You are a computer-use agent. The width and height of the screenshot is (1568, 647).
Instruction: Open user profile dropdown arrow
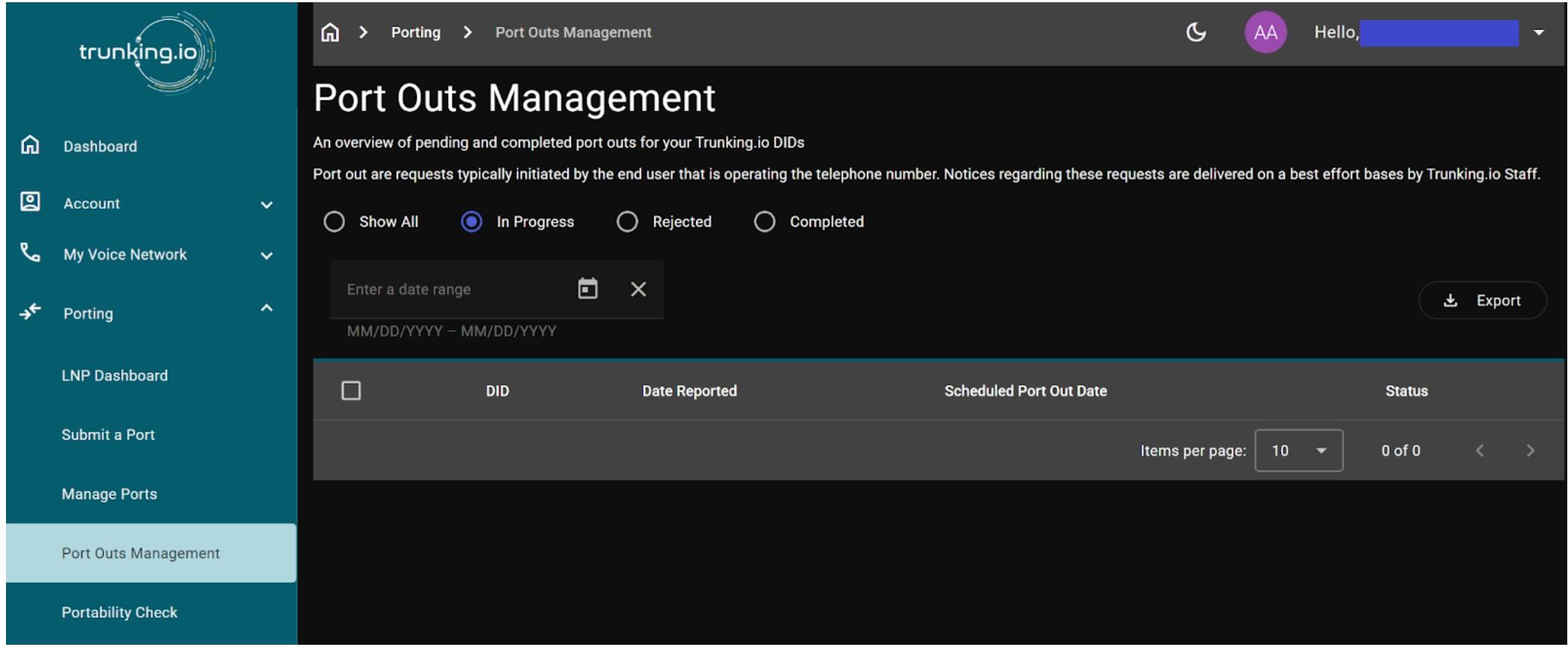click(x=1539, y=33)
